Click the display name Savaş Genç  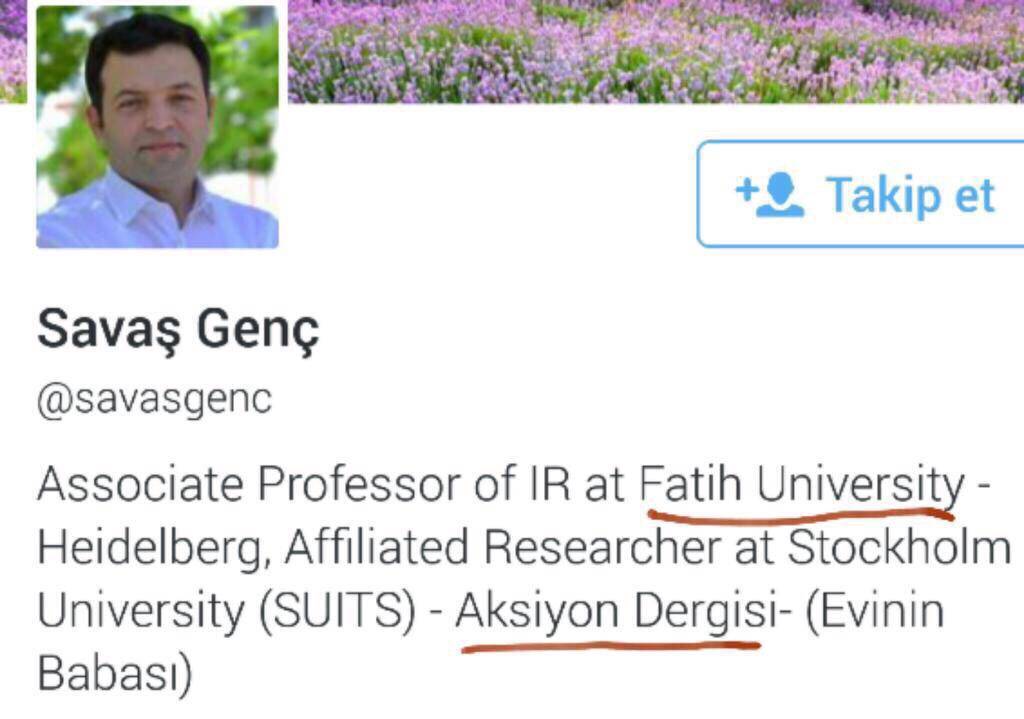click(x=179, y=330)
